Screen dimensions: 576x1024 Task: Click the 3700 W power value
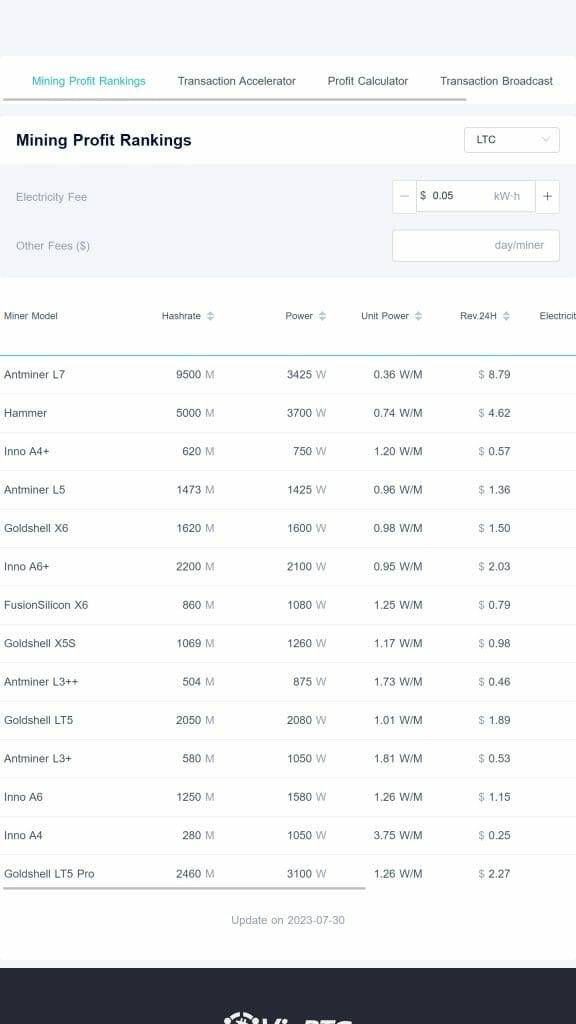click(306, 413)
